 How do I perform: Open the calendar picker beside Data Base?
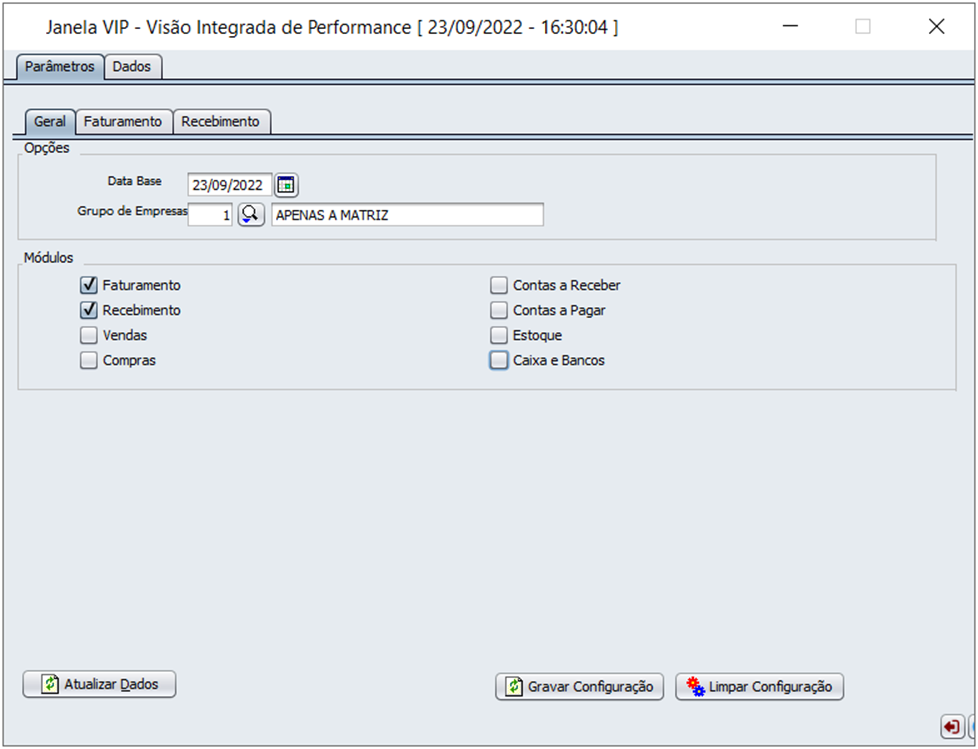click(x=287, y=185)
